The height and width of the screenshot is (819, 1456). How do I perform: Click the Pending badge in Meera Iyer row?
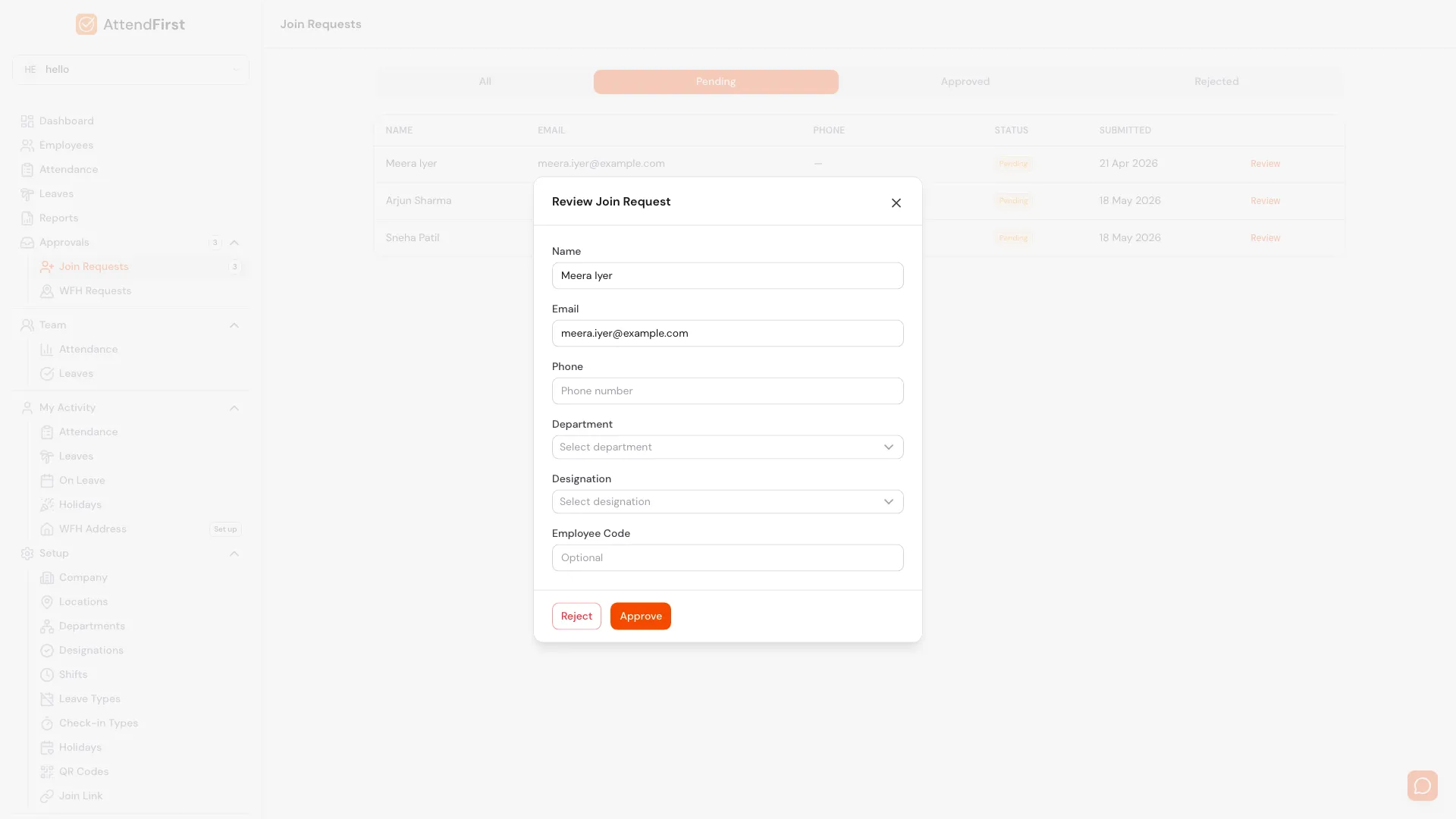[x=1013, y=164]
